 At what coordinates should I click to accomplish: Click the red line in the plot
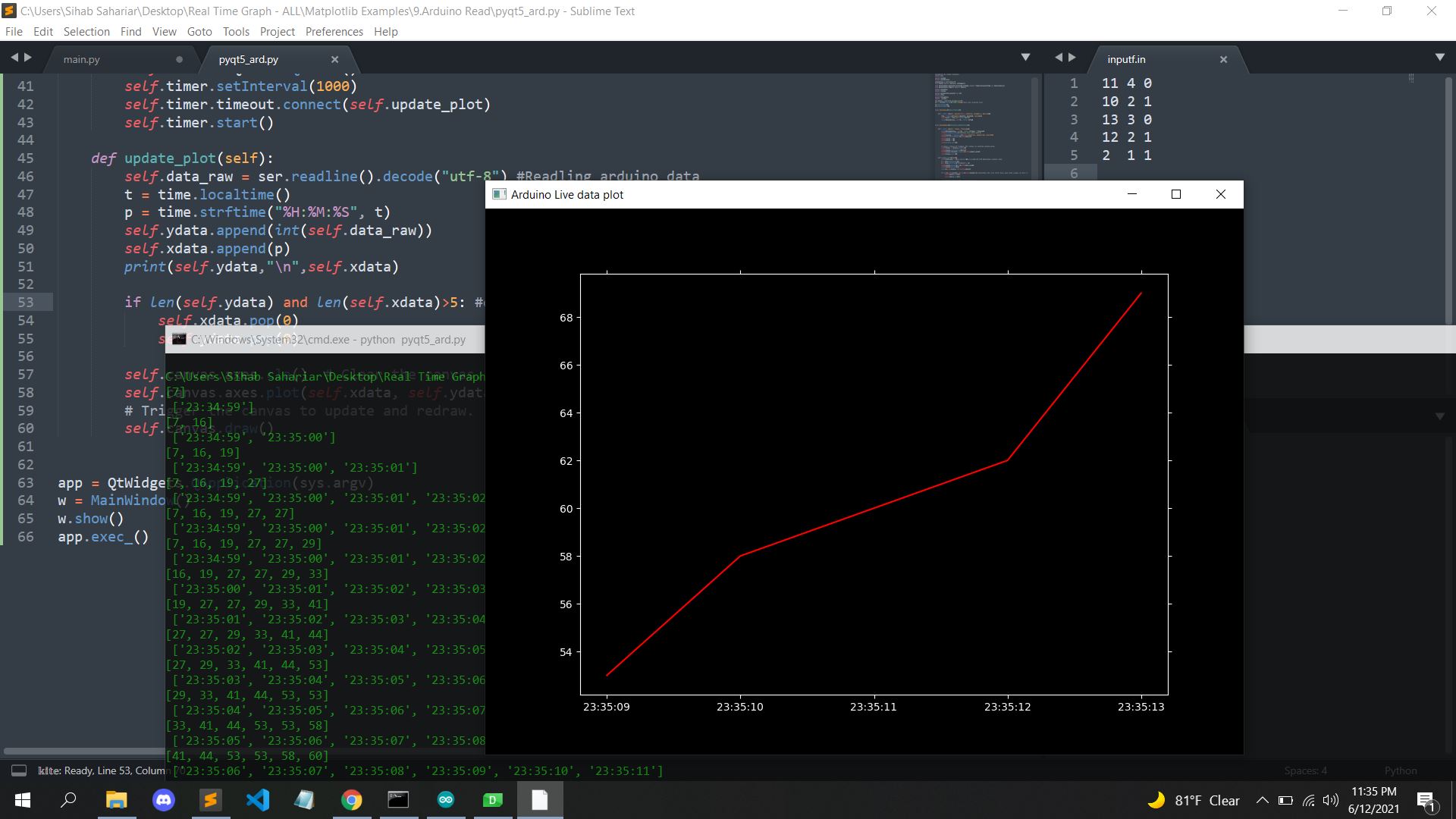coord(874,508)
